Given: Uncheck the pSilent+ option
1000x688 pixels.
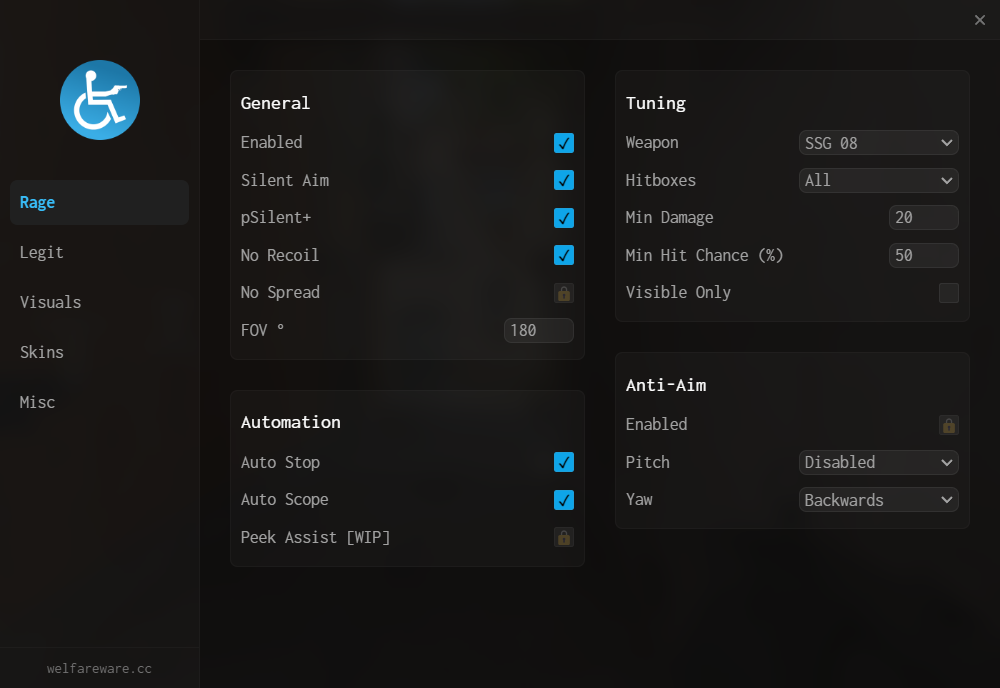Looking at the screenshot, I should click(x=564, y=218).
